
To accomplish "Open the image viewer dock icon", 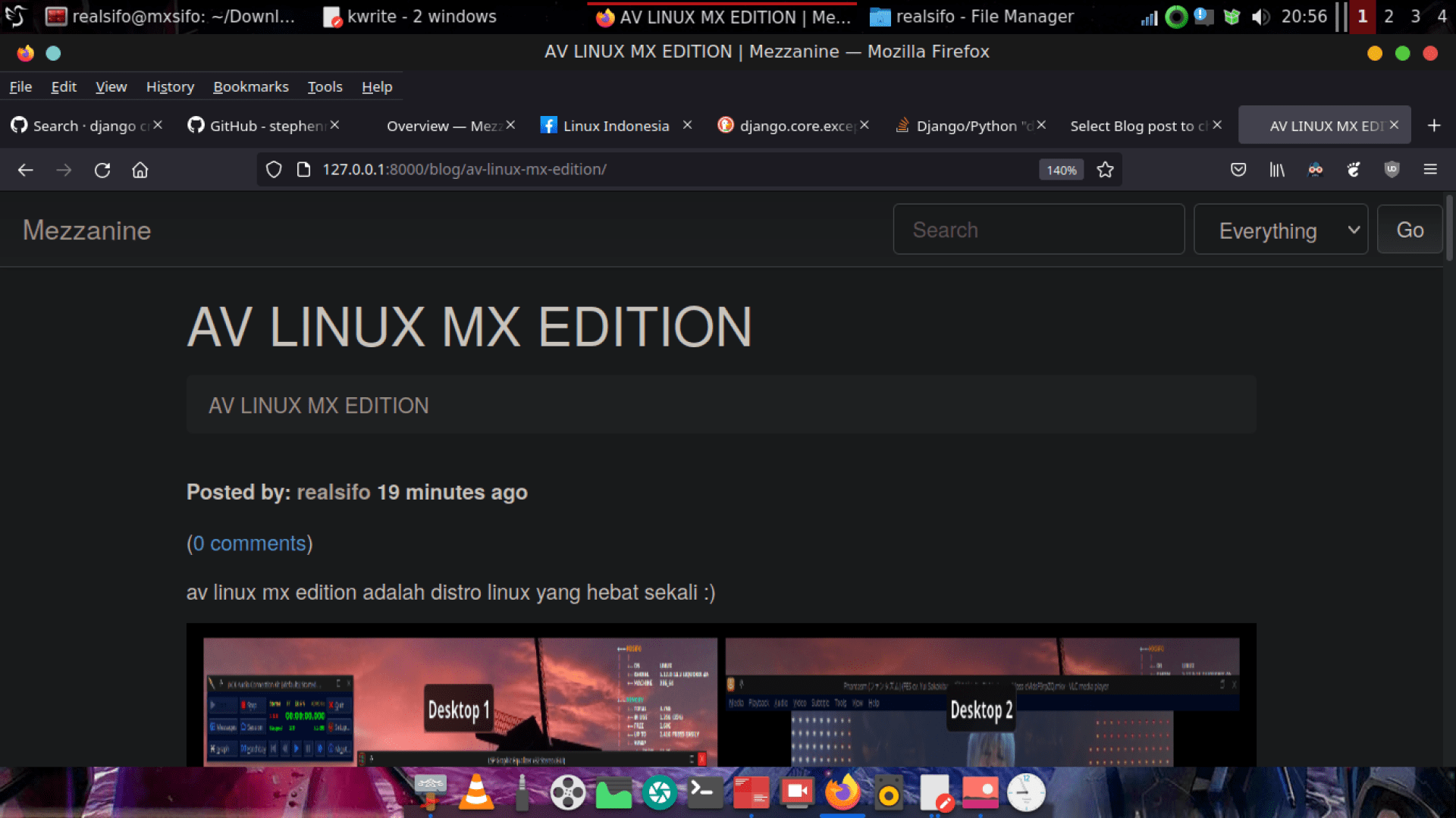I will 981,792.
